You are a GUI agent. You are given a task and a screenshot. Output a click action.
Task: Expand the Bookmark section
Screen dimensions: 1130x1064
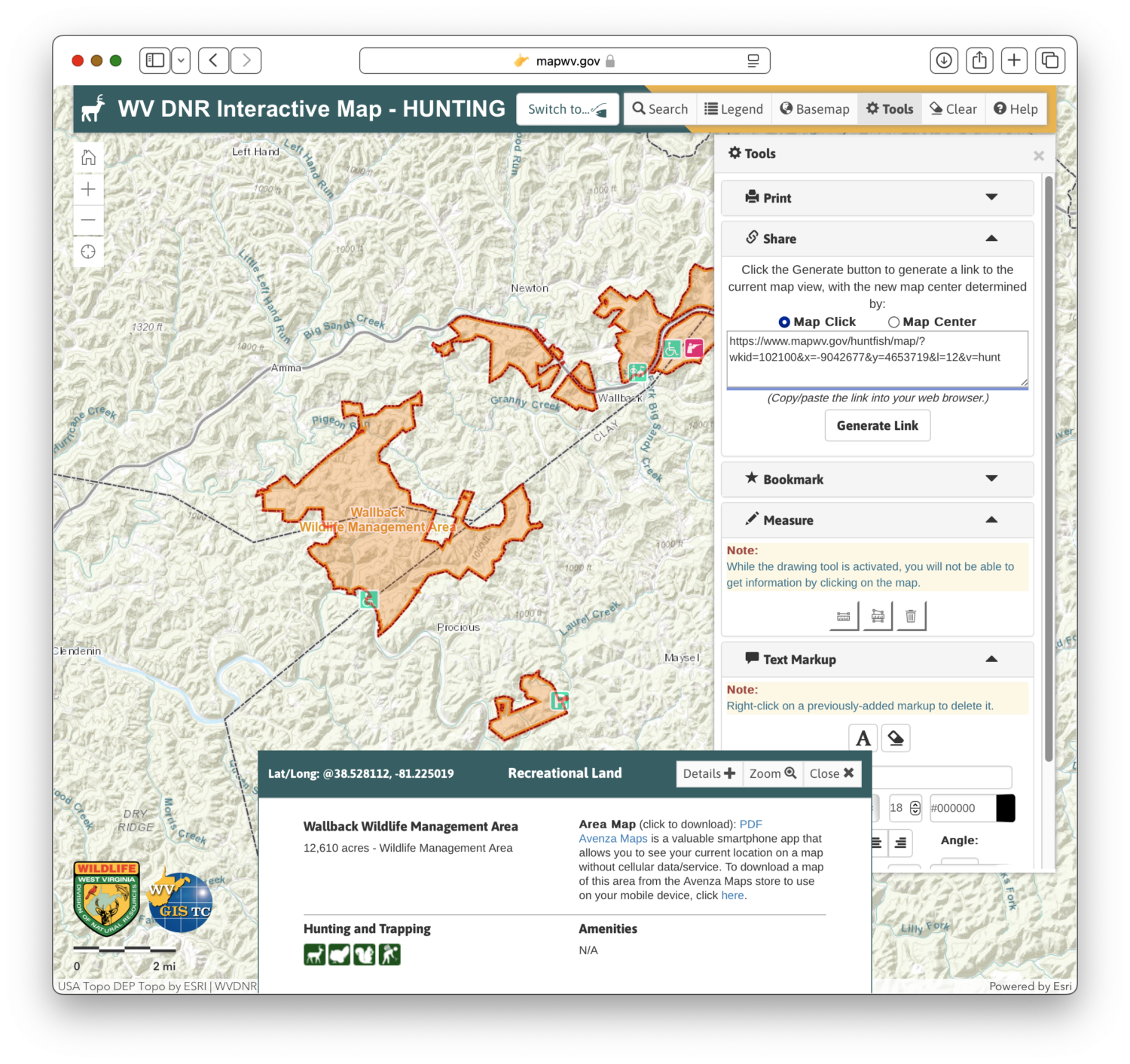[x=991, y=479]
